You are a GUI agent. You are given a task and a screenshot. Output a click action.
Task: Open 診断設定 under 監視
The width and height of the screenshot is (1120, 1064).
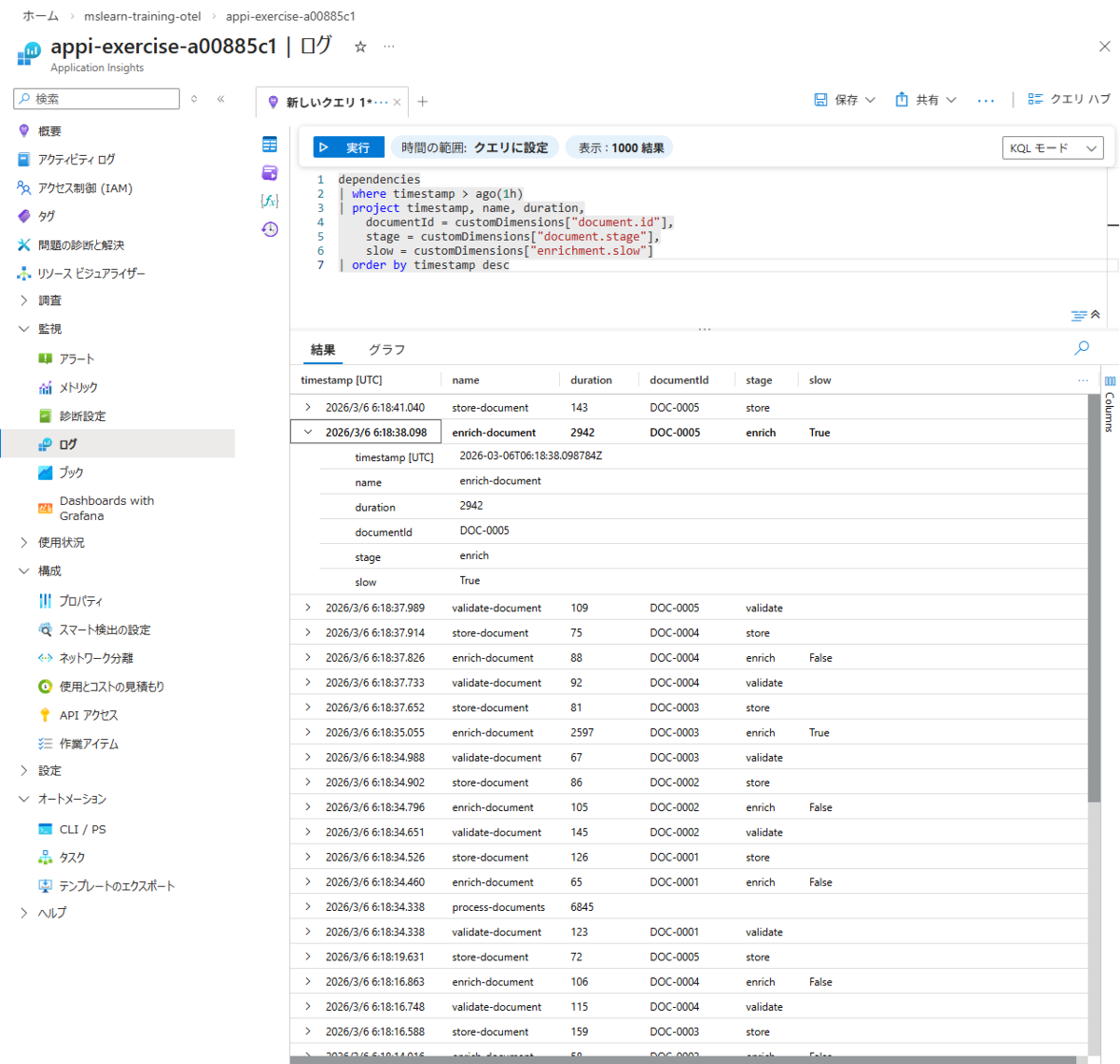[x=82, y=416]
